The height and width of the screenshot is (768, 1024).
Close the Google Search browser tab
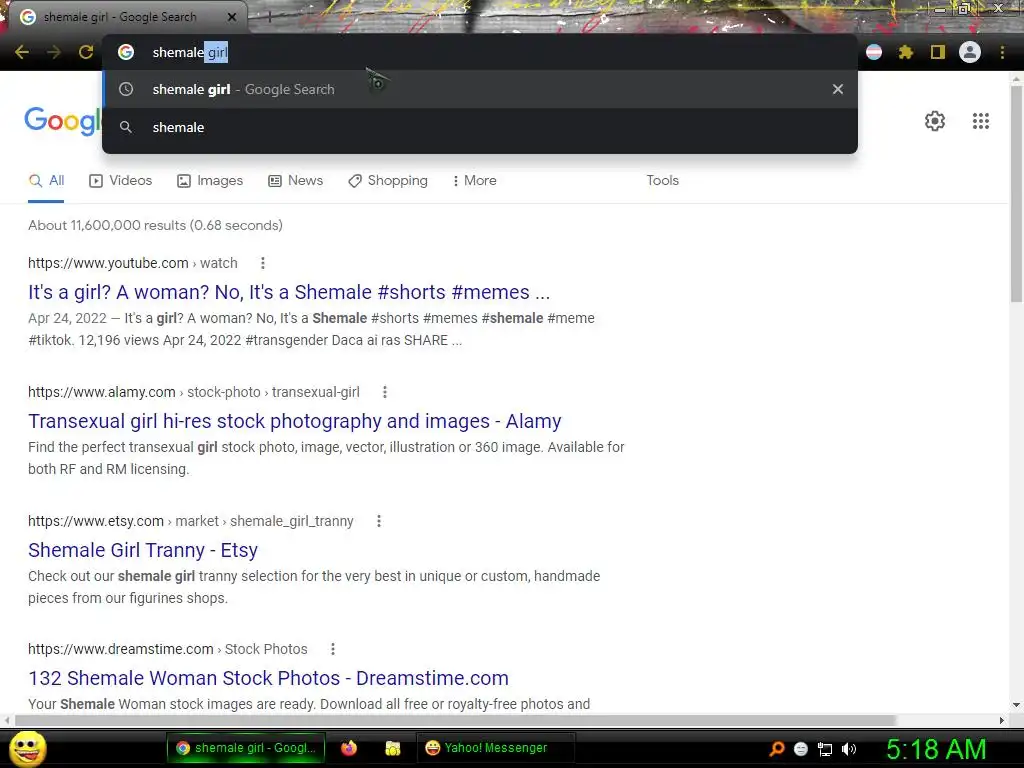click(x=232, y=17)
